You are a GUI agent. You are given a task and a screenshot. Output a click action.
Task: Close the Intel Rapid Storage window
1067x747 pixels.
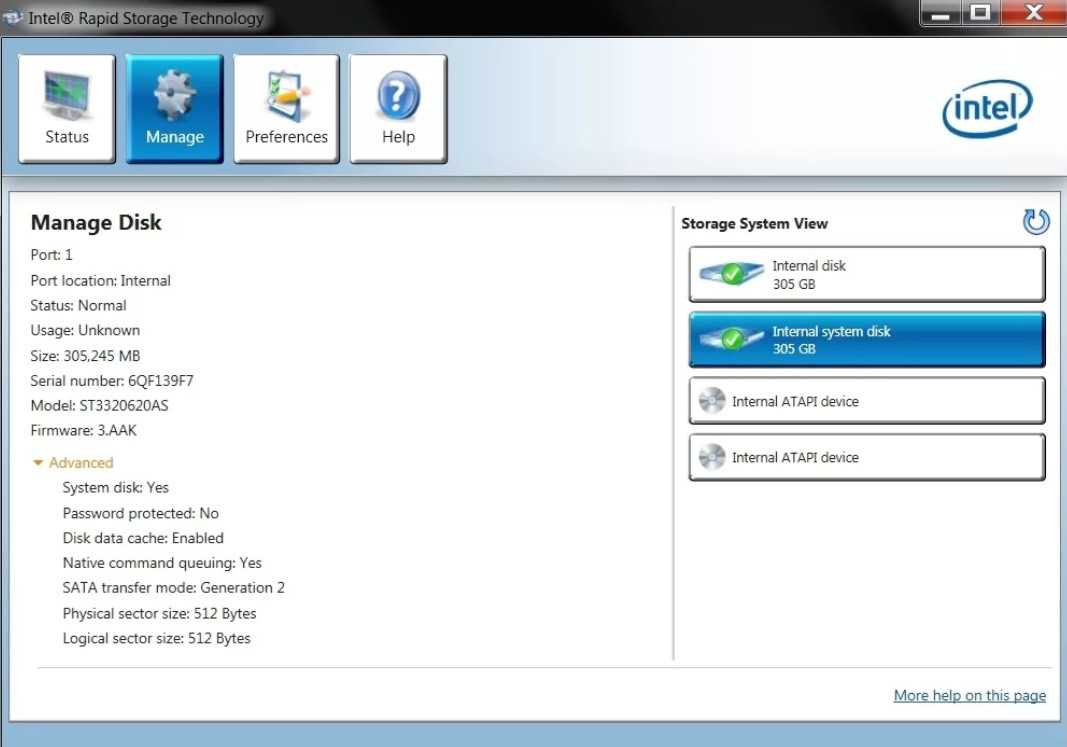pos(1034,13)
